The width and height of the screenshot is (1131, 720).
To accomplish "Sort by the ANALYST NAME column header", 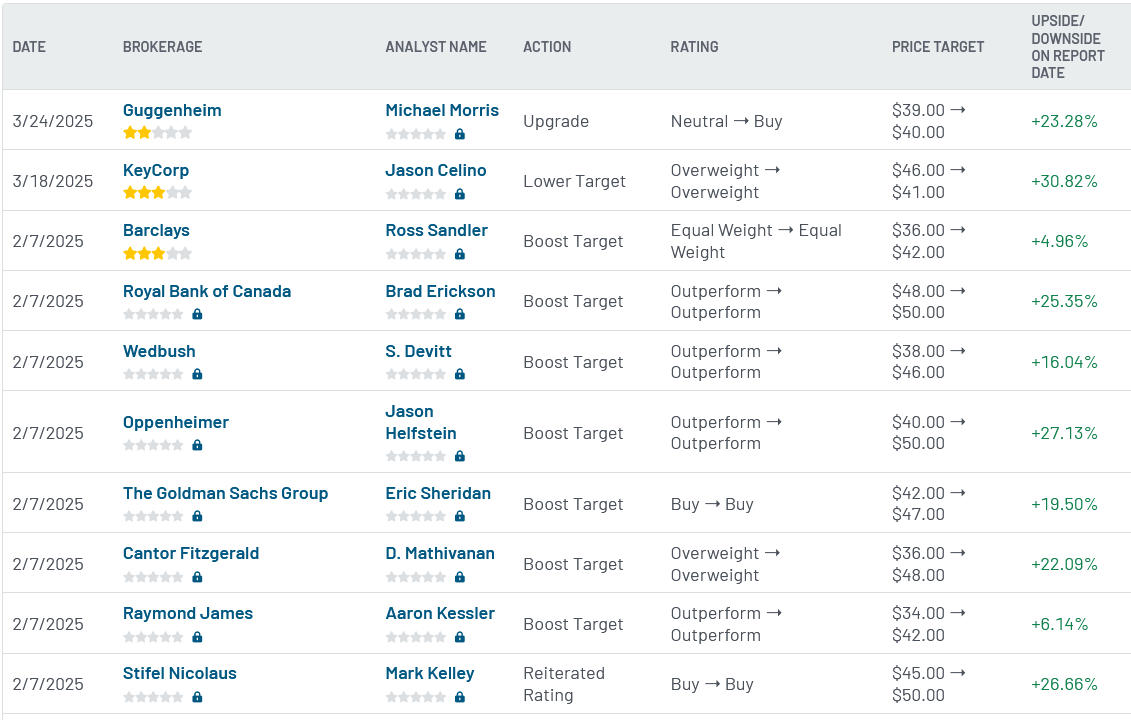I will coord(436,47).
